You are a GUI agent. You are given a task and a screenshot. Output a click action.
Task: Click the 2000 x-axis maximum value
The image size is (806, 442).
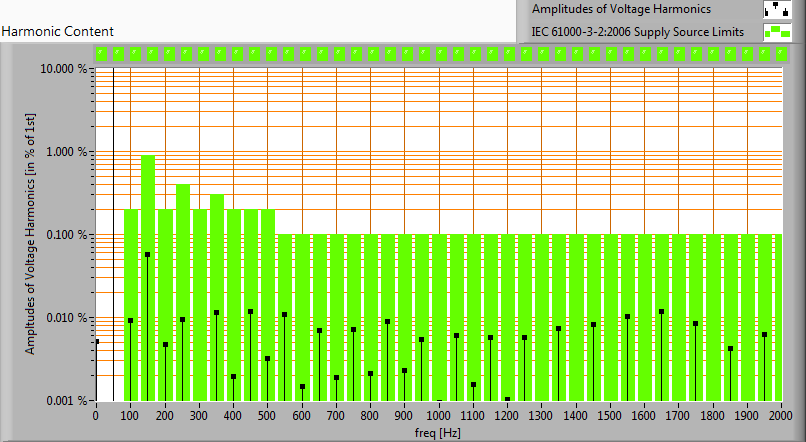(x=781, y=414)
